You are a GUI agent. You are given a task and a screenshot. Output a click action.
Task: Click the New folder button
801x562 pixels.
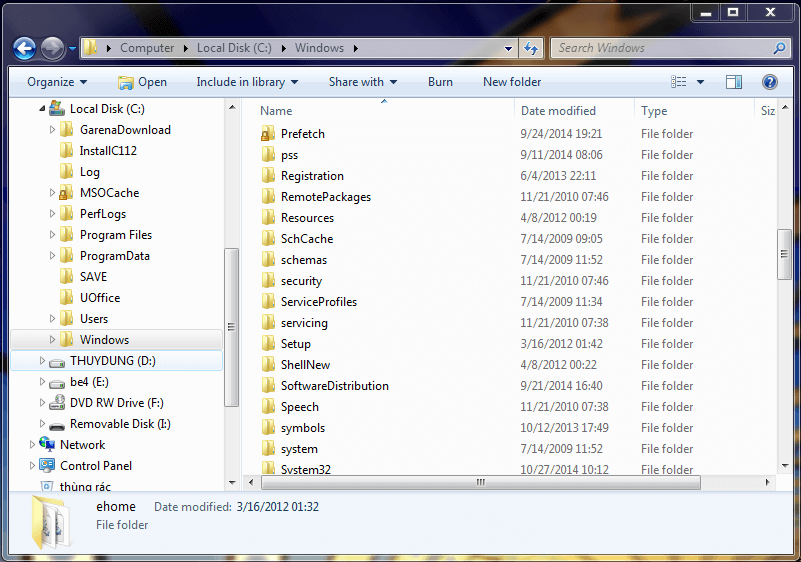coord(511,82)
